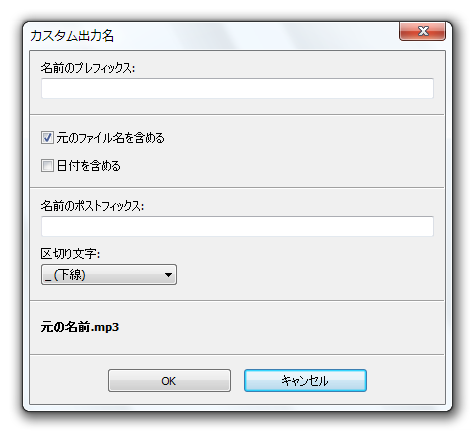This screenshot has width=475, height=436.
Task: Click the 区切り文字: label
Action: pyautogui.click(x=70, y=254)
